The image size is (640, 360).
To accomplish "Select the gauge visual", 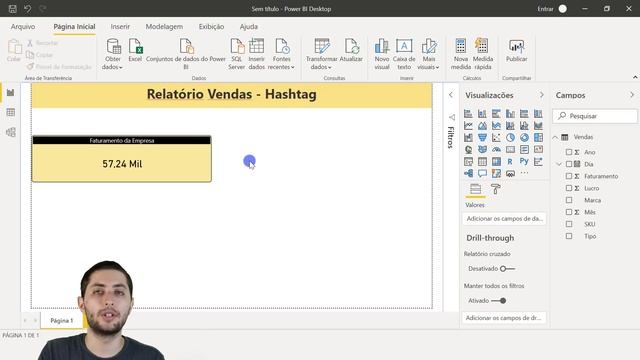I will pyautogui.click(x=496, y=150).
